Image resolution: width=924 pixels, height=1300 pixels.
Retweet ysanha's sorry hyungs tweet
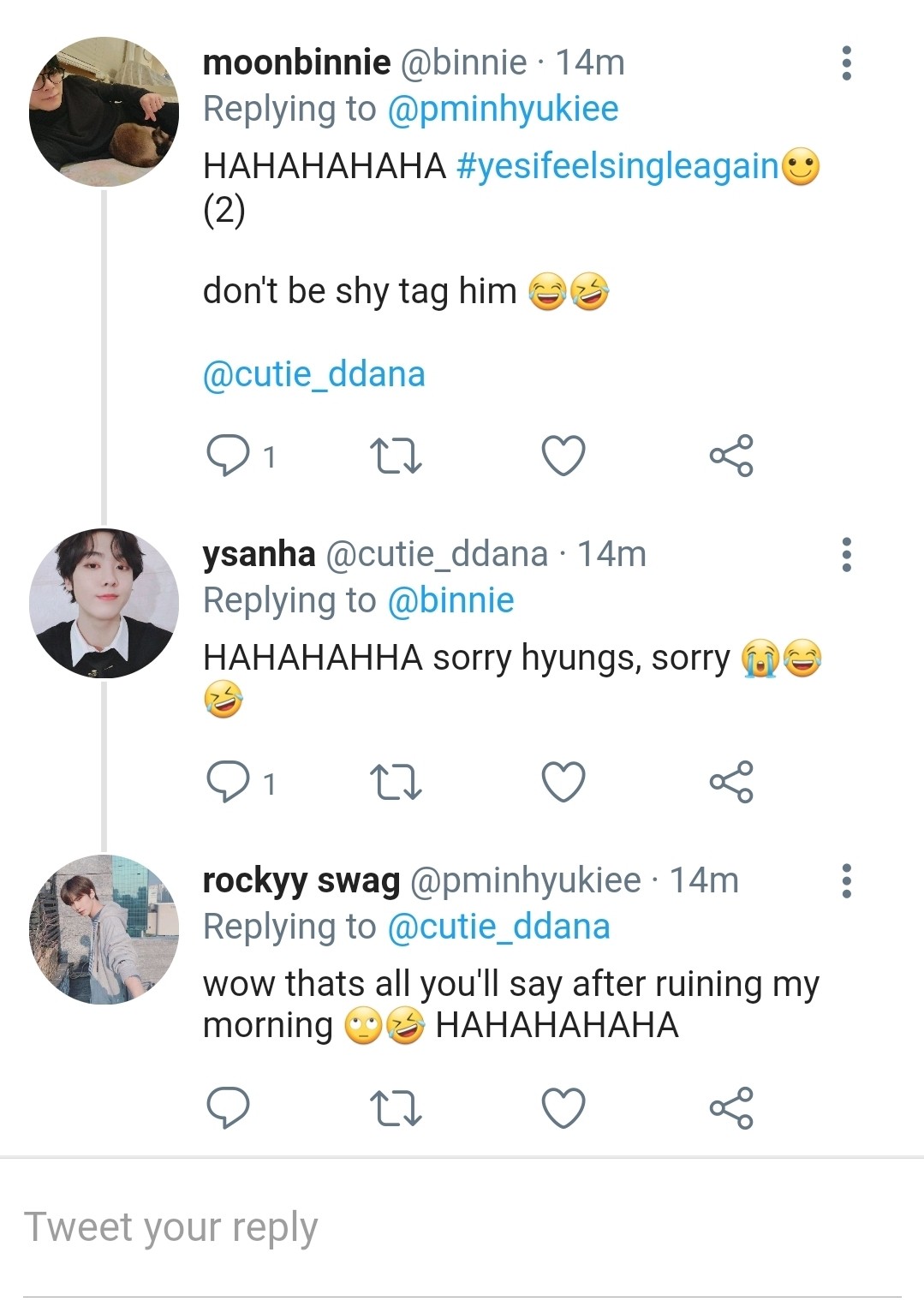pyautogui.click(x=395, y=782)
